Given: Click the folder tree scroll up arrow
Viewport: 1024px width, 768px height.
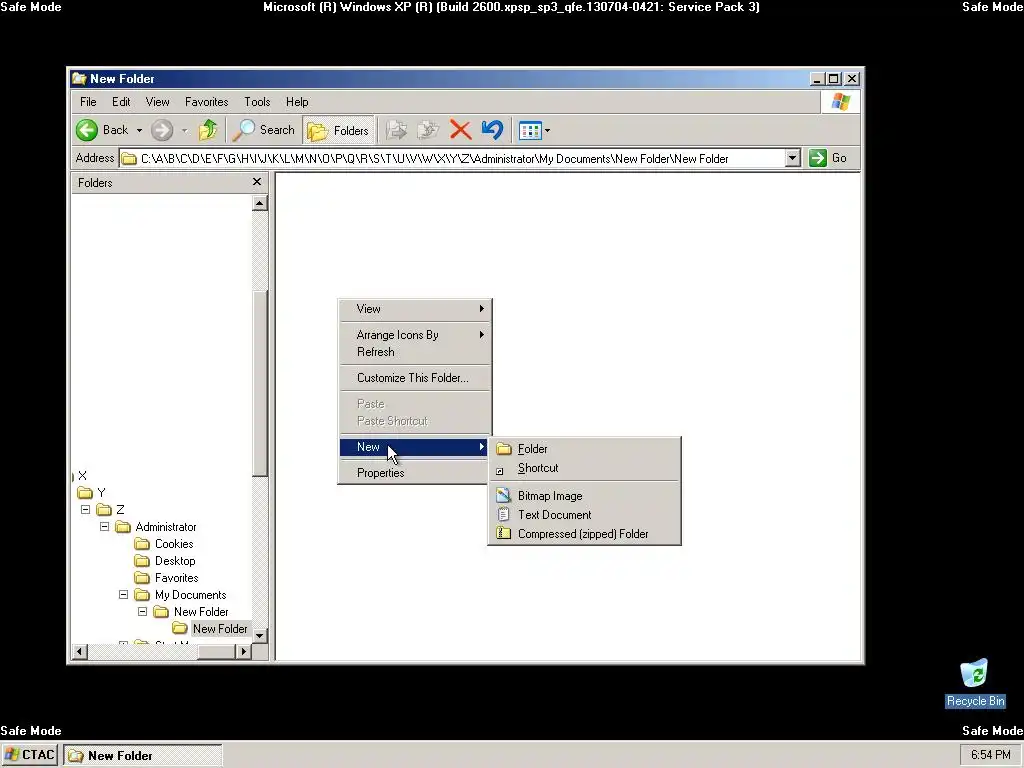Looking at the screenshot, I should pos(260,203).
